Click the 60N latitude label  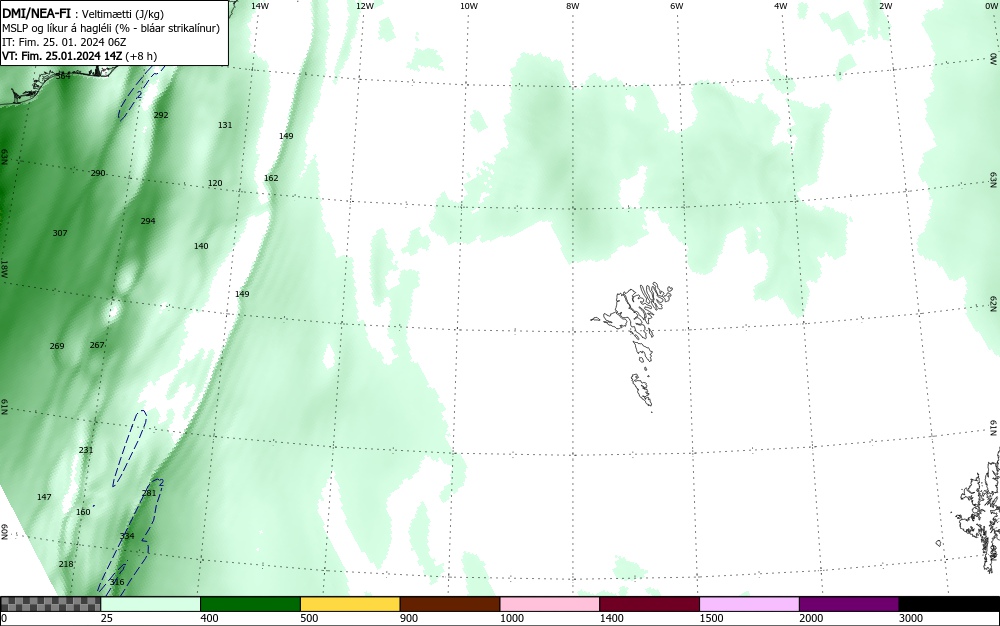point(4,532)
